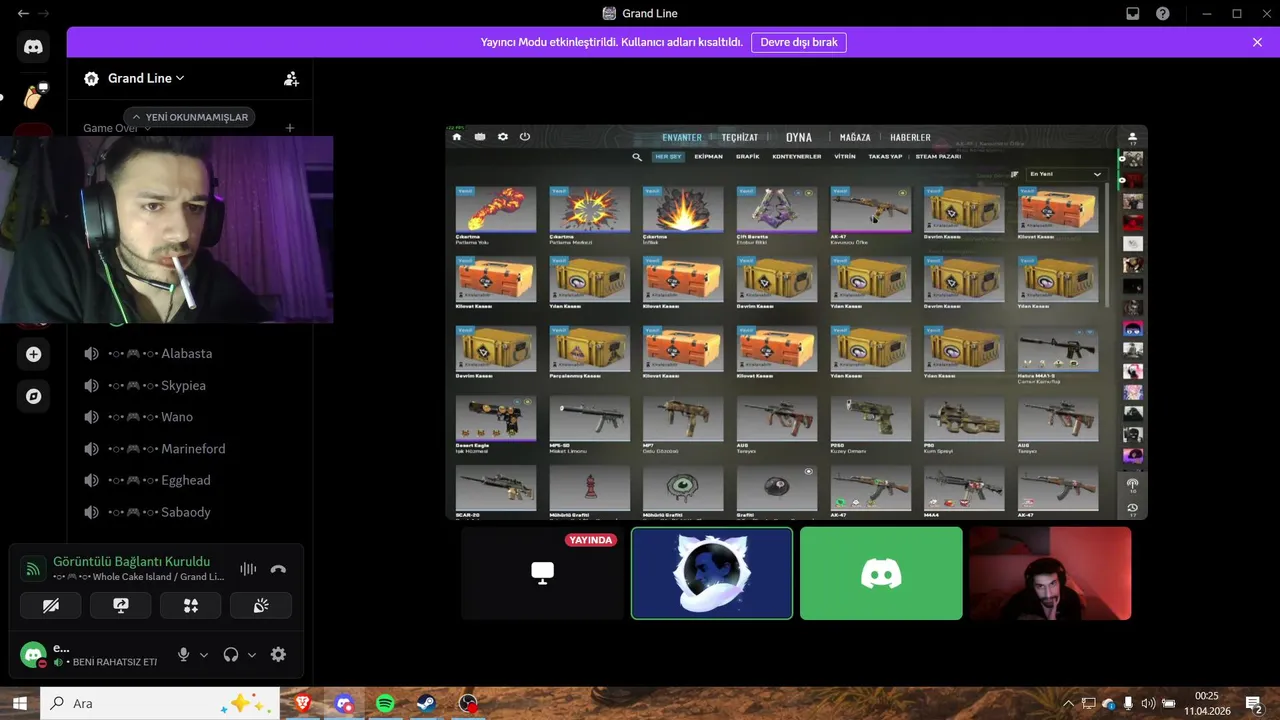This screenshot has width=1280, height=720.
Task: Select the MAĞAZA tab in the stream
Action: (x=855, y=137)
